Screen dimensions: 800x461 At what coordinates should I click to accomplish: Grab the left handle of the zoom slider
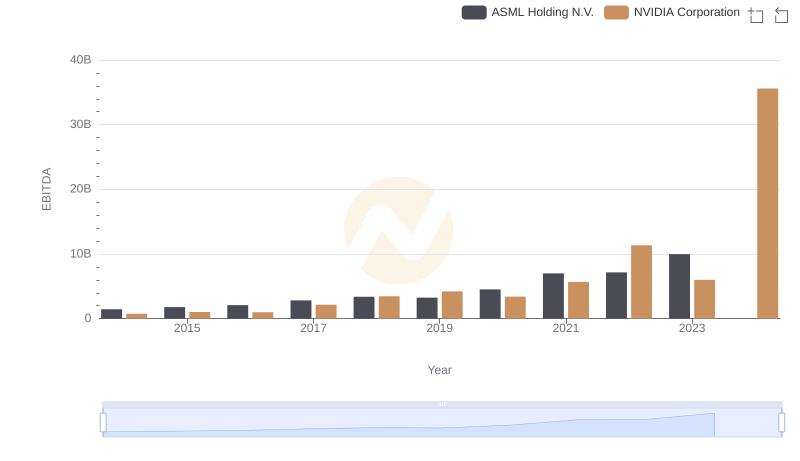coord(103,423)
